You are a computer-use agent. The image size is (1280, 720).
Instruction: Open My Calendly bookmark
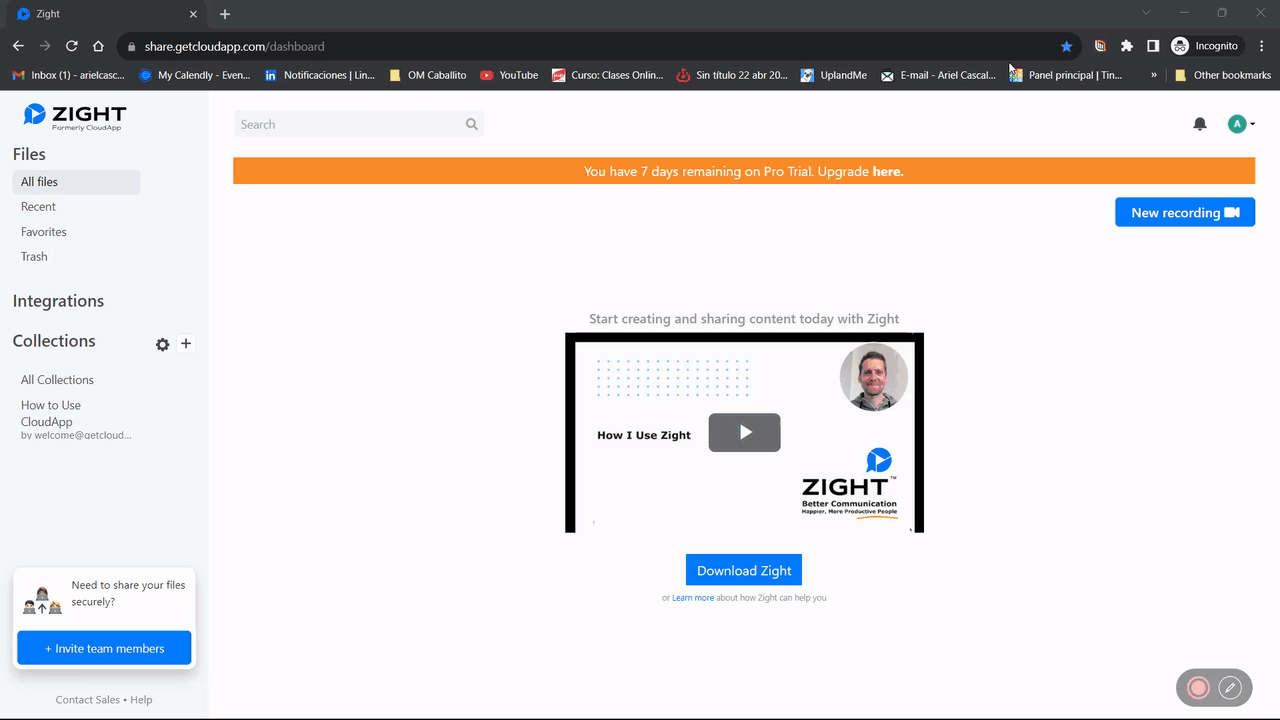tap(194, 75)
